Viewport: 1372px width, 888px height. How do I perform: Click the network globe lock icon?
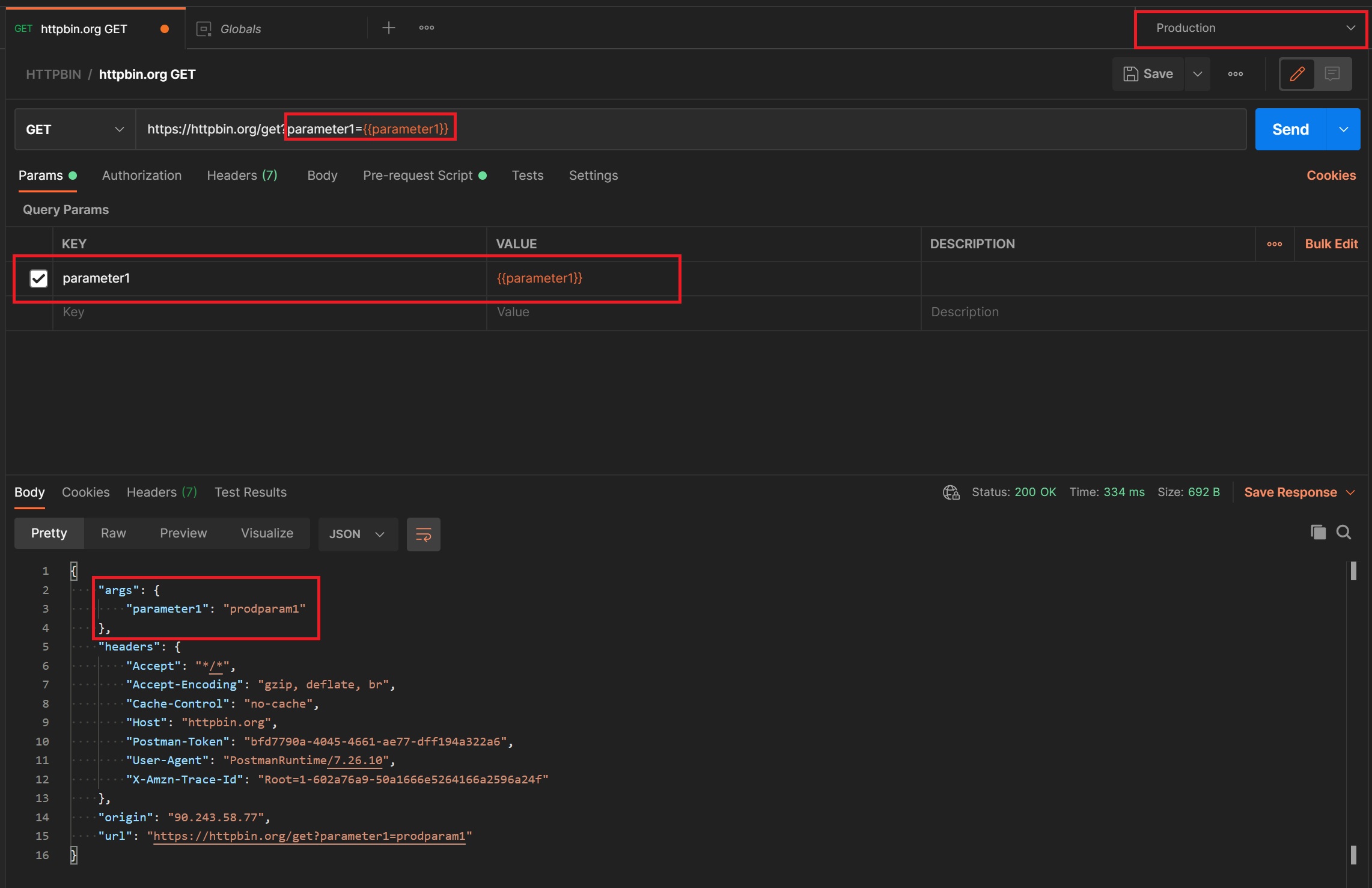pyautogui.click(x=951, y=492)
